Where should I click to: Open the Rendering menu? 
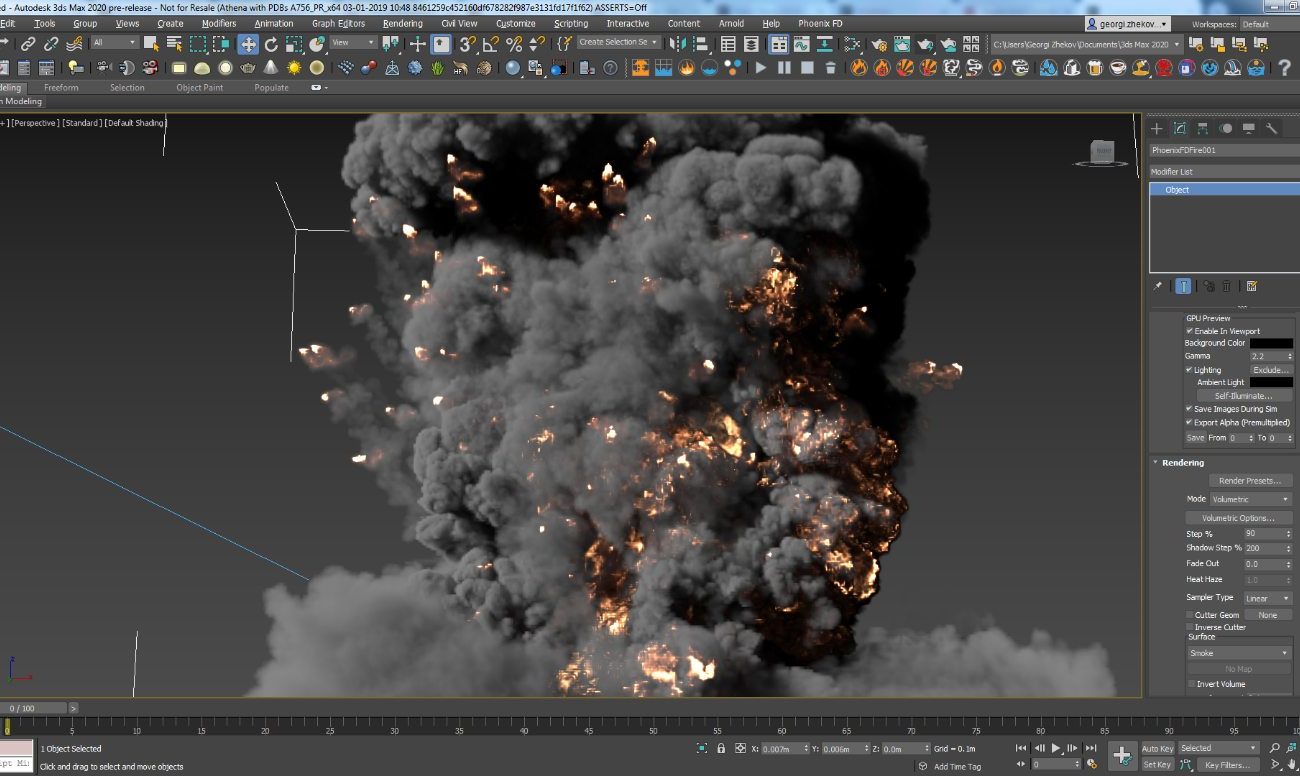[x=402, y=23]
